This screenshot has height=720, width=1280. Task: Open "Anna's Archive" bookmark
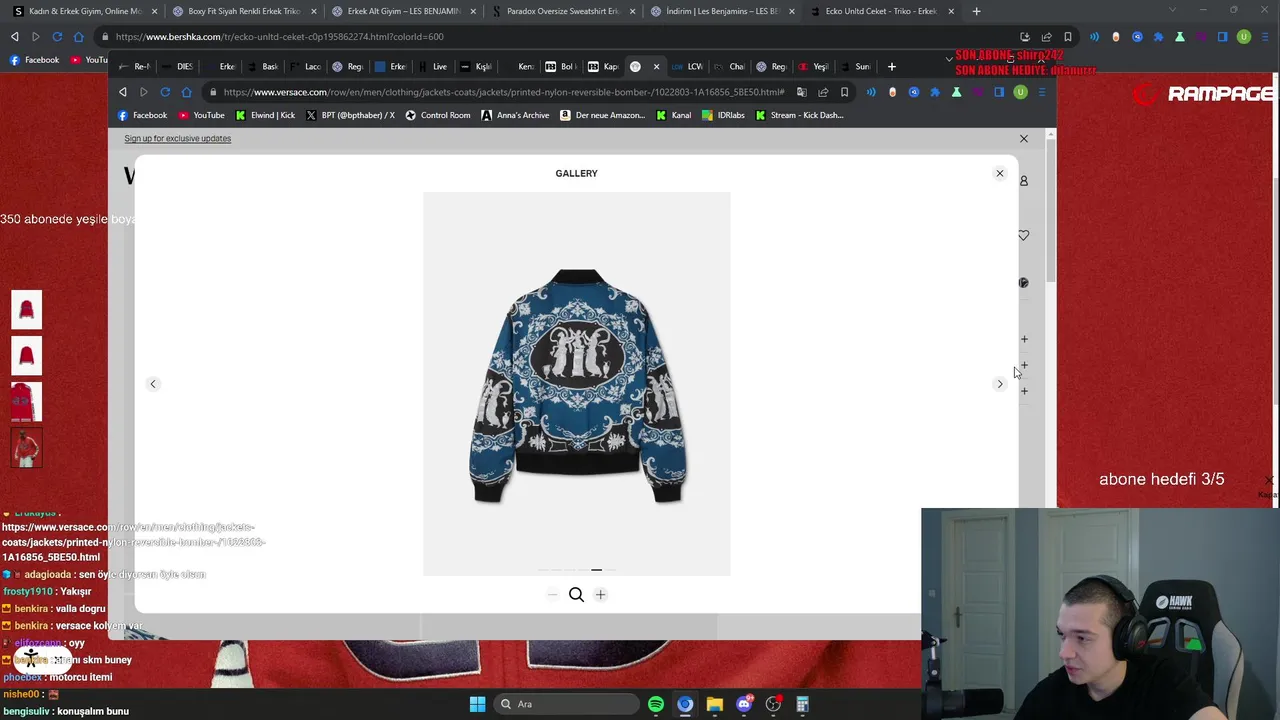point(515,115)
